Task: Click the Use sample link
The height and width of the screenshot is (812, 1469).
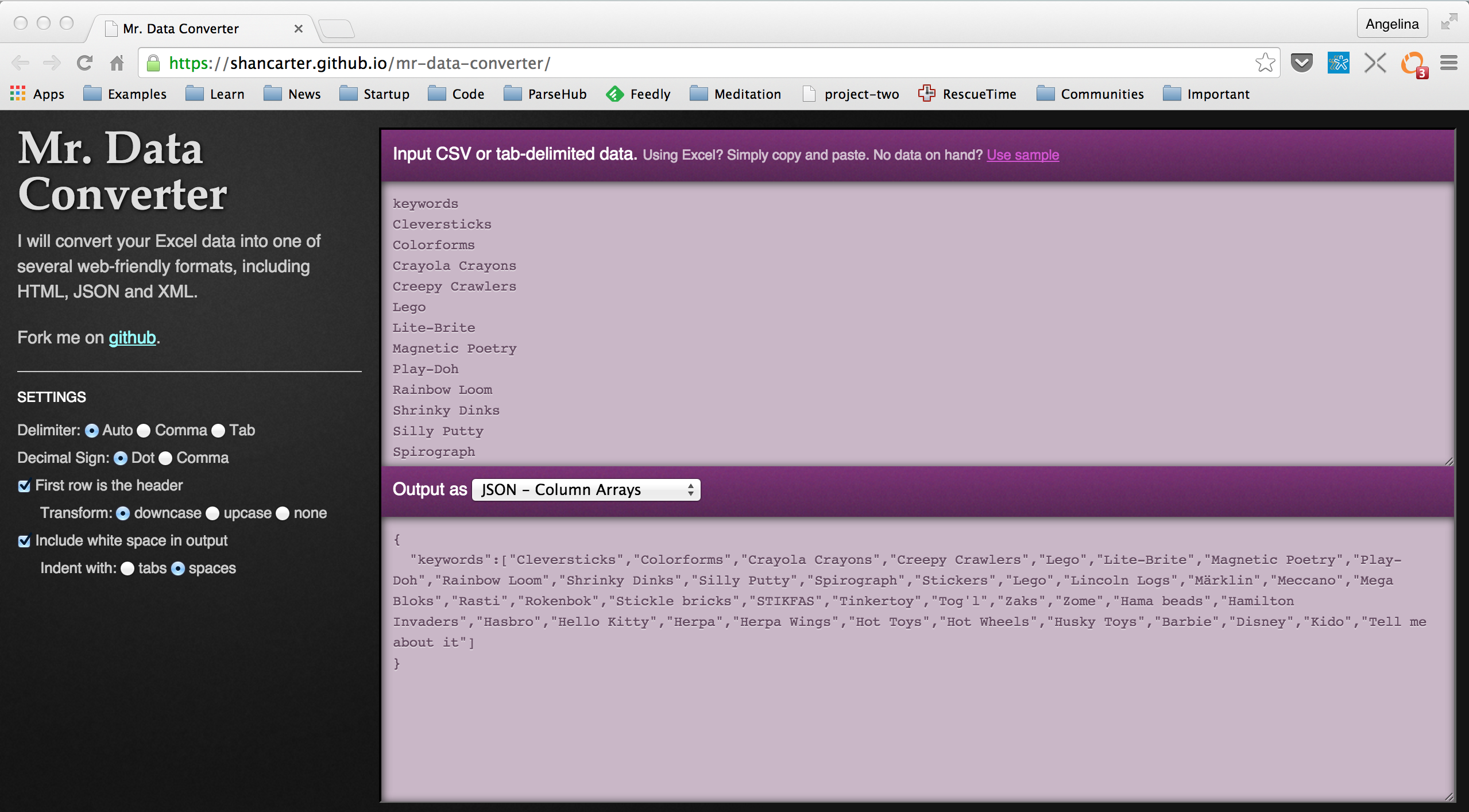Action: coord(1022,155)
